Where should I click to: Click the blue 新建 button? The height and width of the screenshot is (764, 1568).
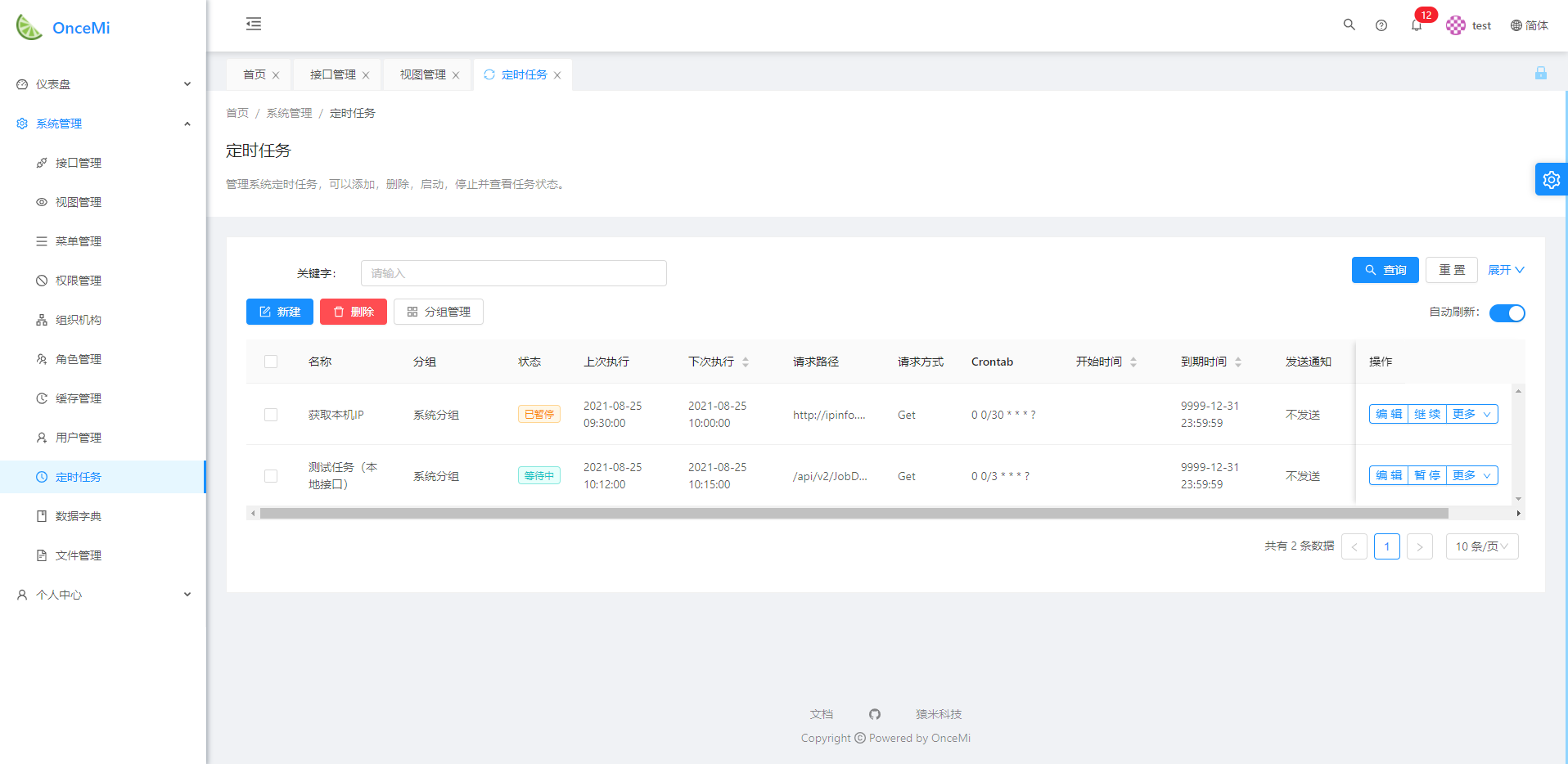point(280,312)
